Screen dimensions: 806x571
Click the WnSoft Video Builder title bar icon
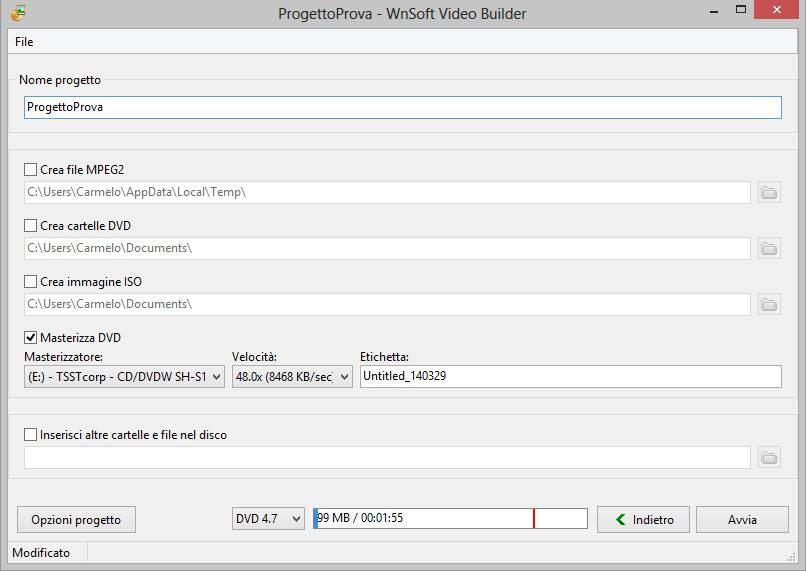click(18, 14)
